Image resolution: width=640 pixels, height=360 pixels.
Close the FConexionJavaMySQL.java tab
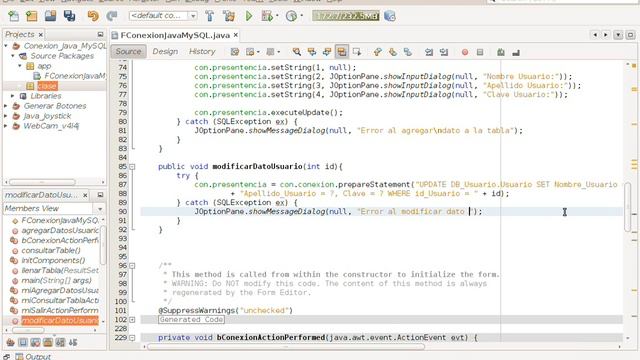click(236, 36)
